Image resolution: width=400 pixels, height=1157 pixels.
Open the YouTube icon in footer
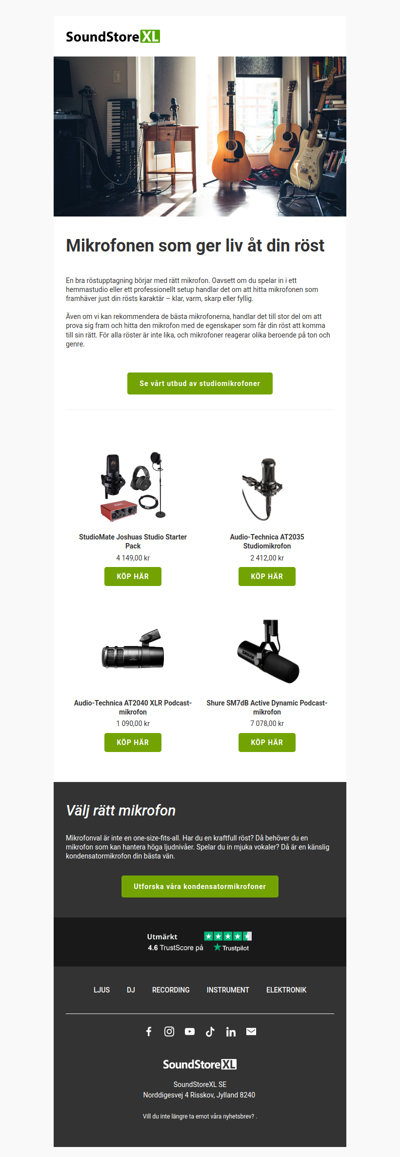pos(190,1032)
